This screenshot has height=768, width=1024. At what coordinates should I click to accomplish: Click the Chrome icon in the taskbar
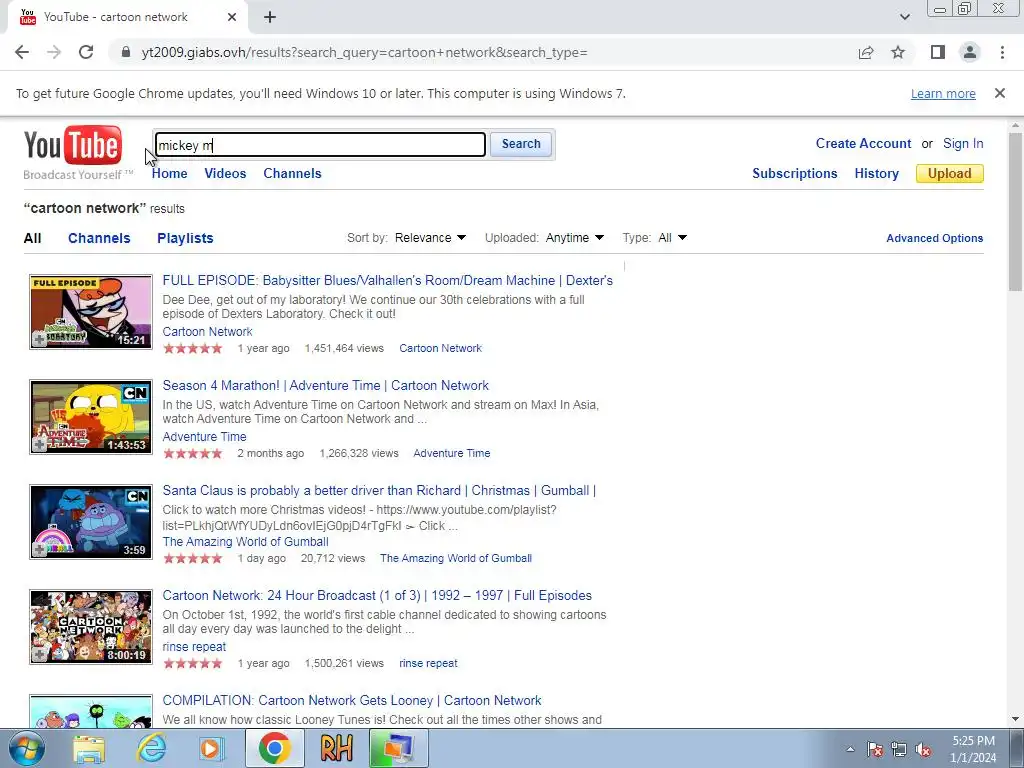[x=274, y=748]
